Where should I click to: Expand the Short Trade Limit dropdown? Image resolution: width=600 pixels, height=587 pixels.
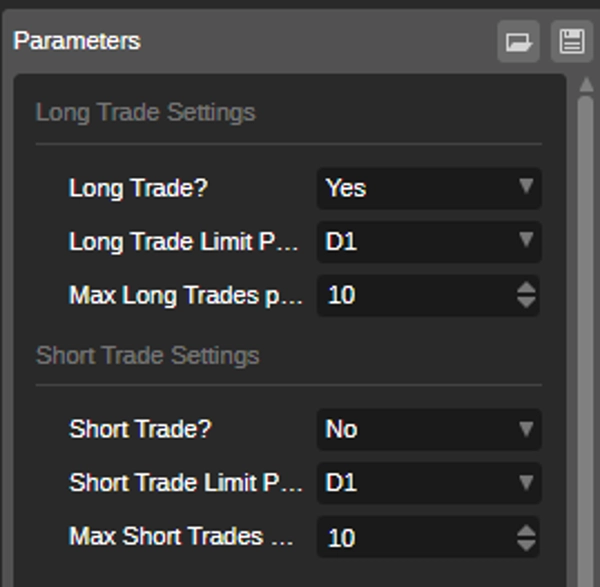(429, 483)
